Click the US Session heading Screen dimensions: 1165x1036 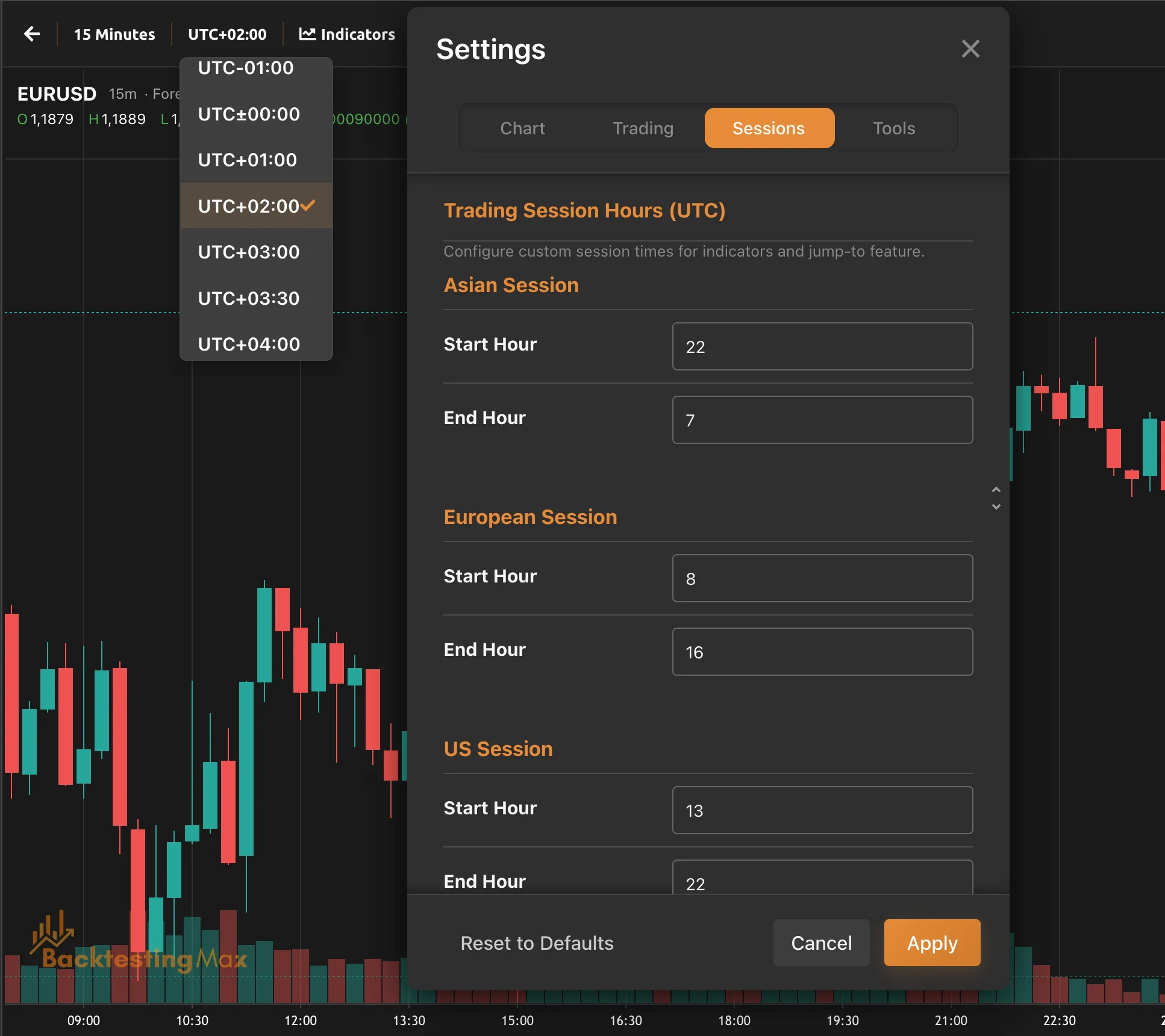[x=498, y=749]
